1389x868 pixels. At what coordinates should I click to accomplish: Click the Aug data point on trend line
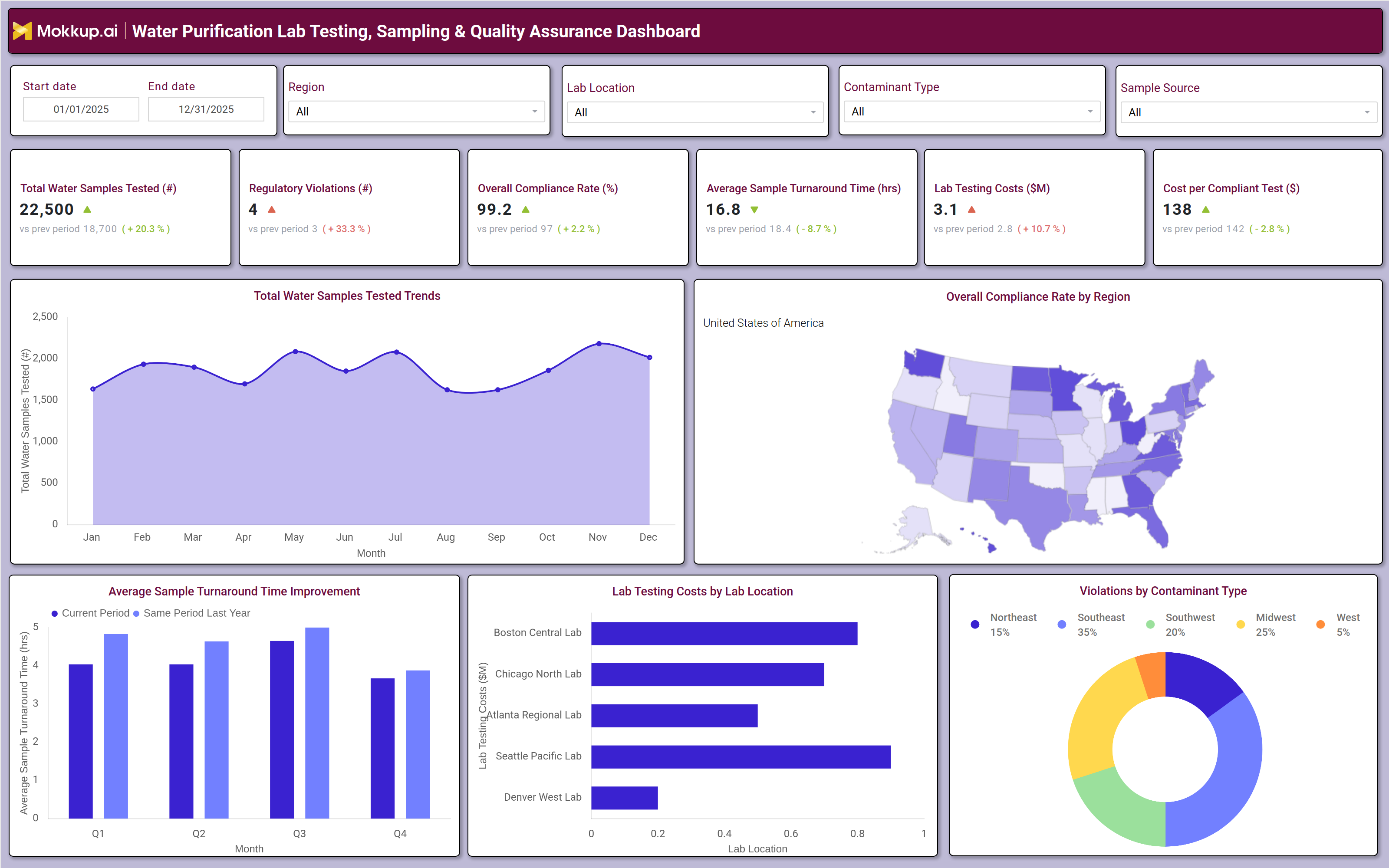click(447, 390)
